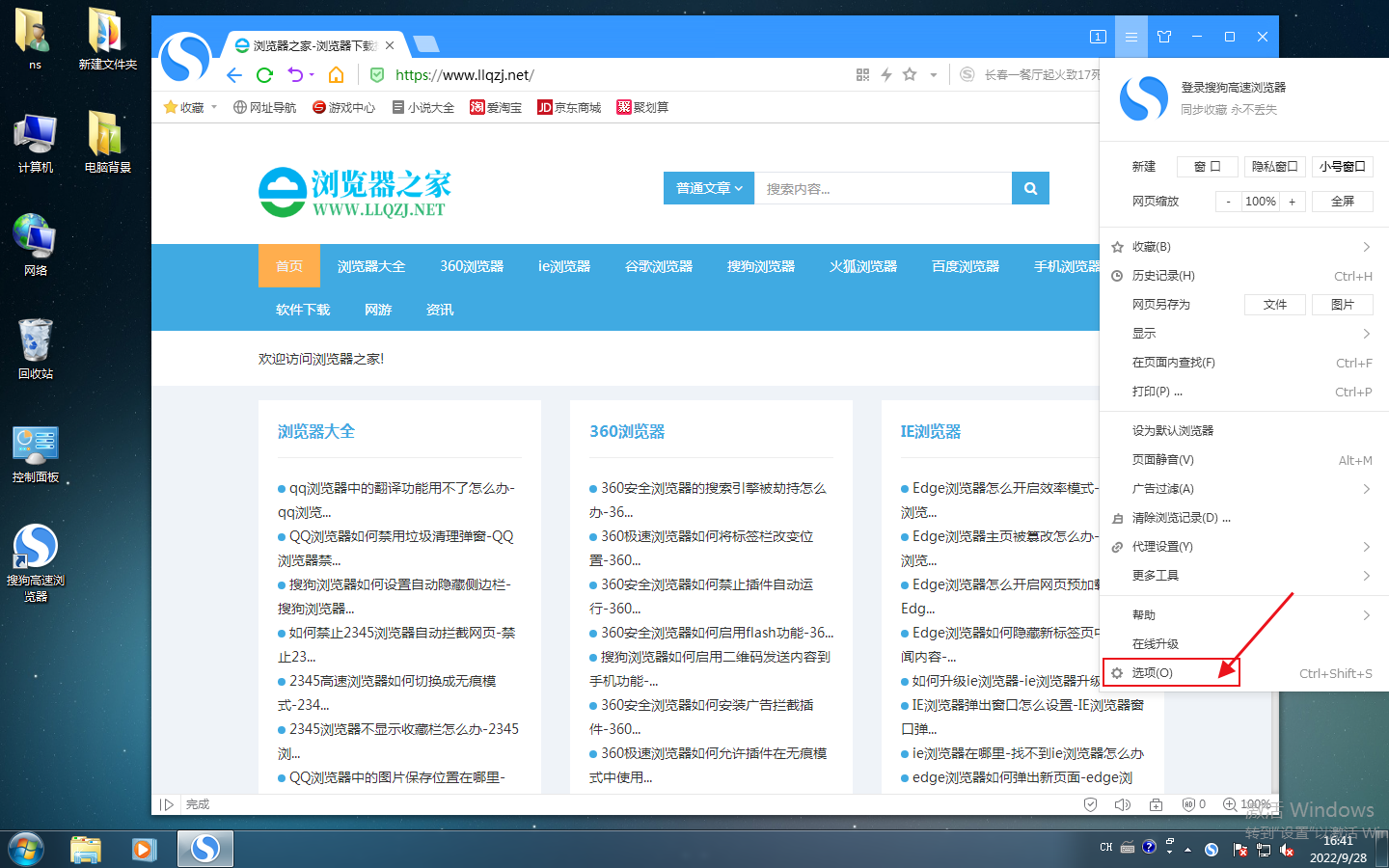Refresh the page with the reload icon
Image resolution: width=1389 pixels, height=868 pixels.
pos(263,74)
